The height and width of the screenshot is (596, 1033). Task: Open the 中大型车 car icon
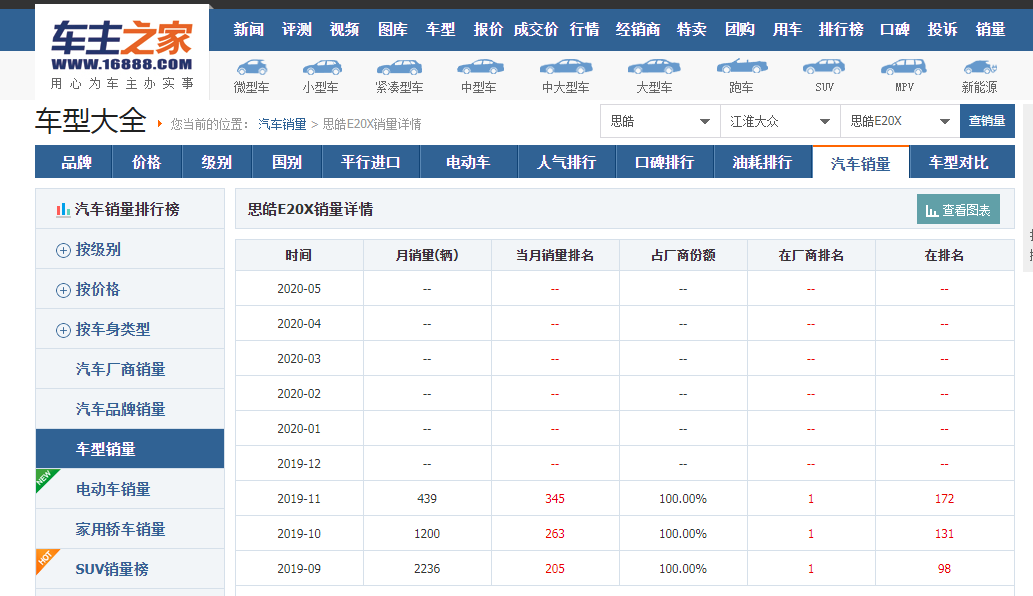(x=566, y=67)
